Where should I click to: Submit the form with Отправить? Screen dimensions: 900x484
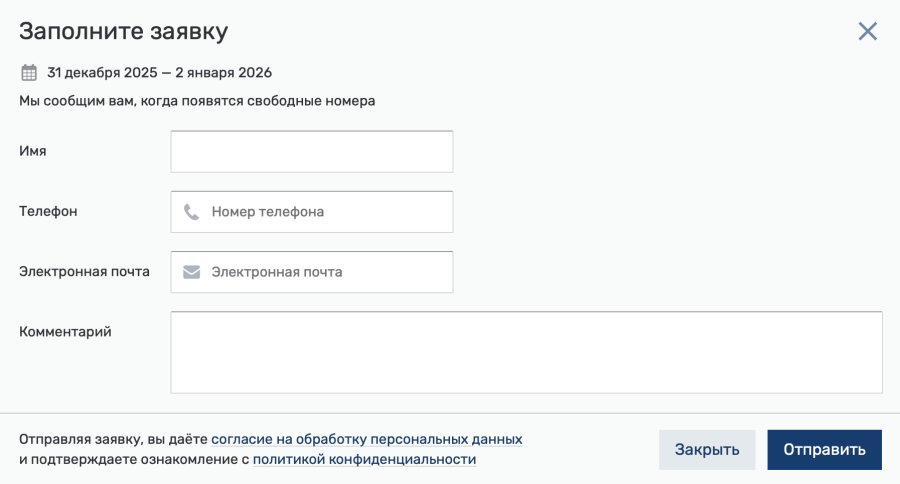click(x=824, y=450)
